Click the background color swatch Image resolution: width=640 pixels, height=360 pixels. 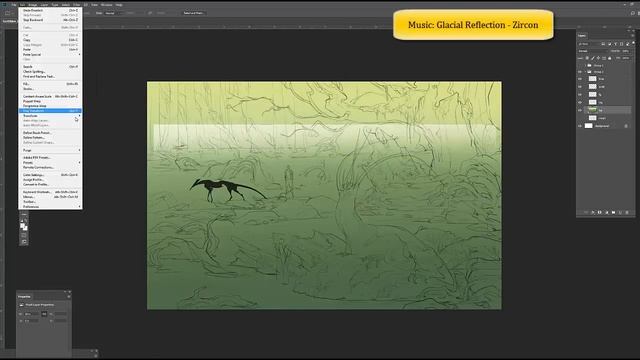coord(26,228)
